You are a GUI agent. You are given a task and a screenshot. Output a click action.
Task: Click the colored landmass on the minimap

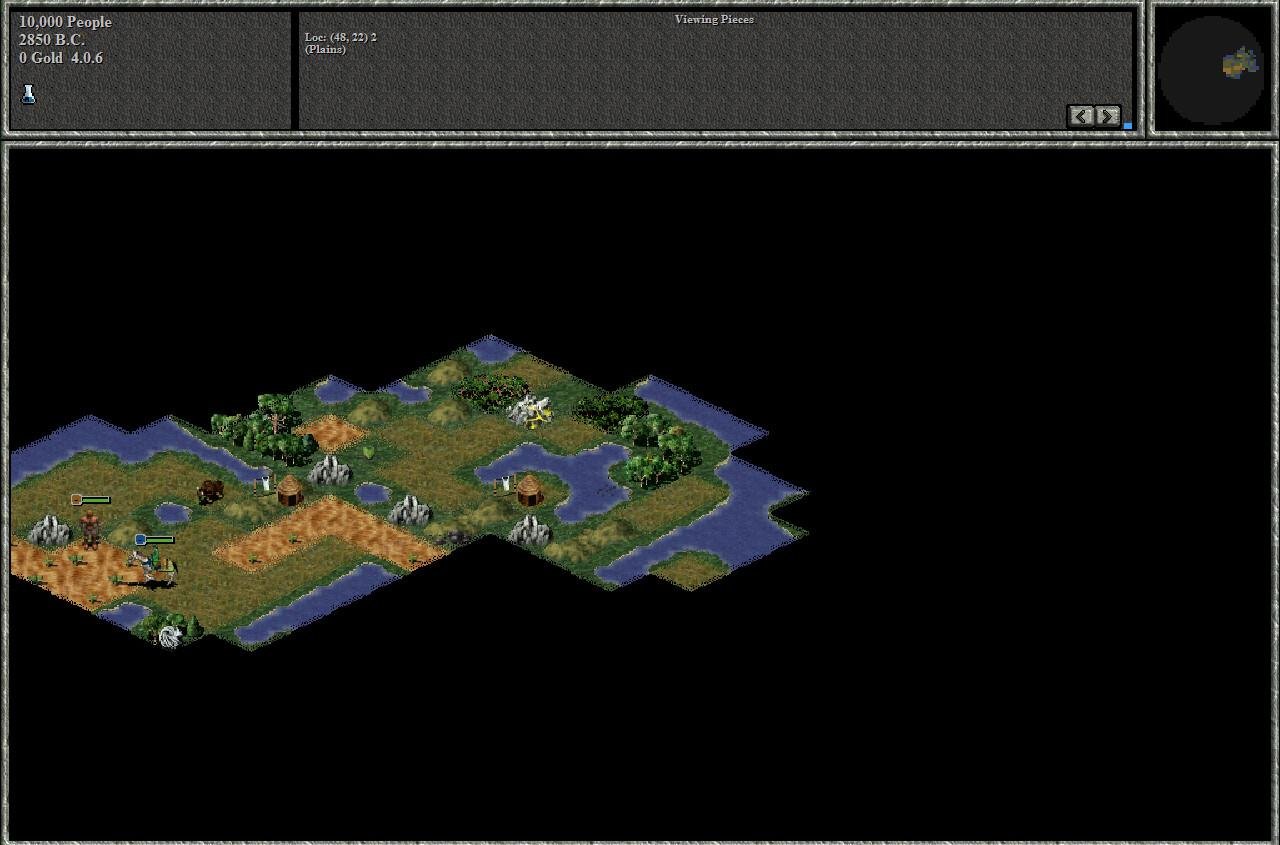tap(1238, 63)
